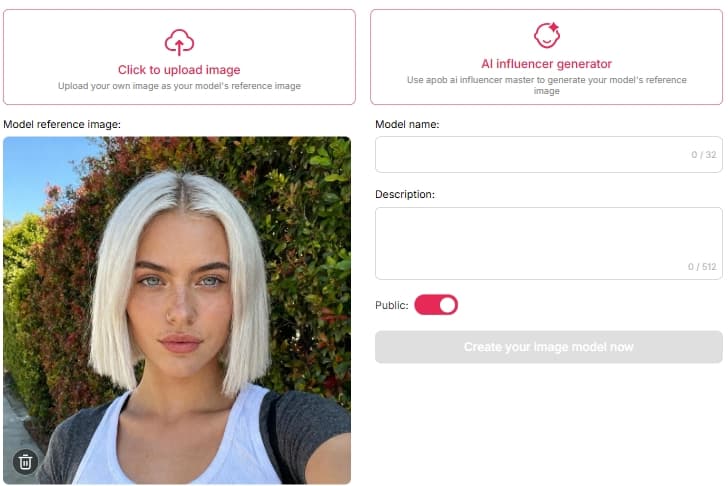Viewport: 728px width, 486px height.
Task: Click the 'Description:' label
Action: point(405,194)
